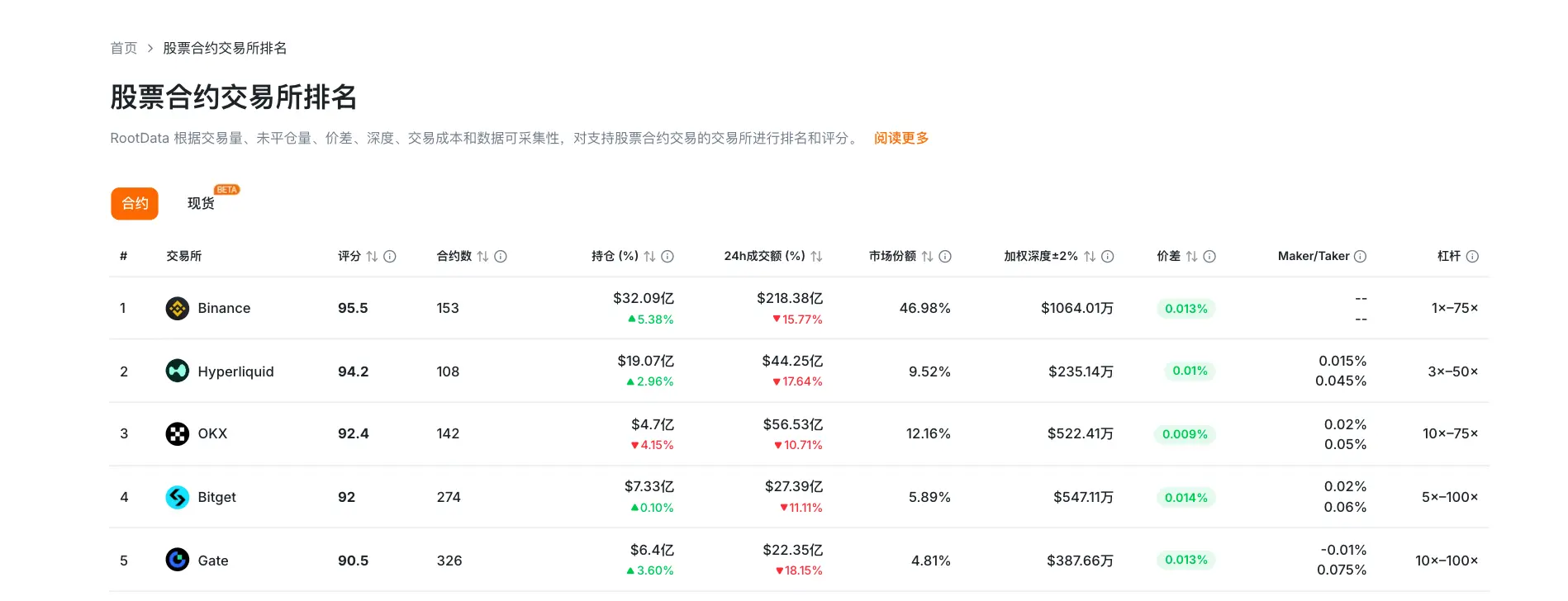Image resolution: width=1568 pixels, height=601 pixels.
Task: Click Binance open interest $32.09亿
Action: [644, 298]
